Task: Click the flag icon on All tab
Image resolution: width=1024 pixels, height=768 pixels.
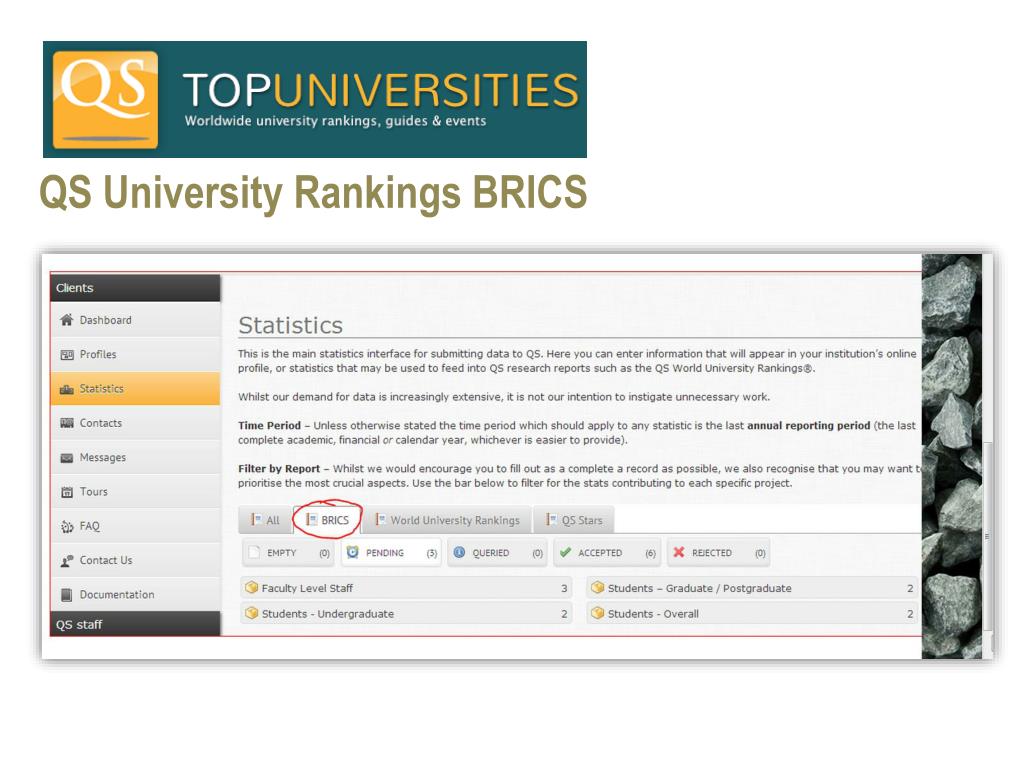Action: [x=257, y=520]
